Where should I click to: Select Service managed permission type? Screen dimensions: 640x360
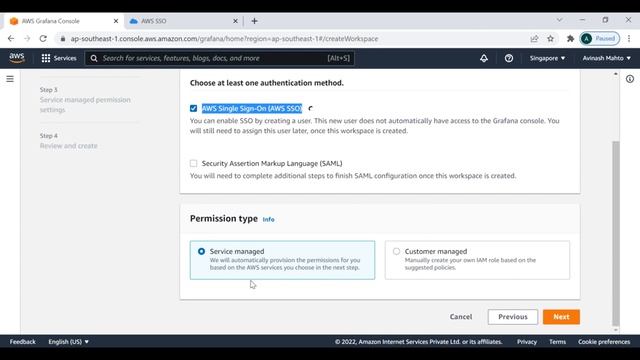282,260
